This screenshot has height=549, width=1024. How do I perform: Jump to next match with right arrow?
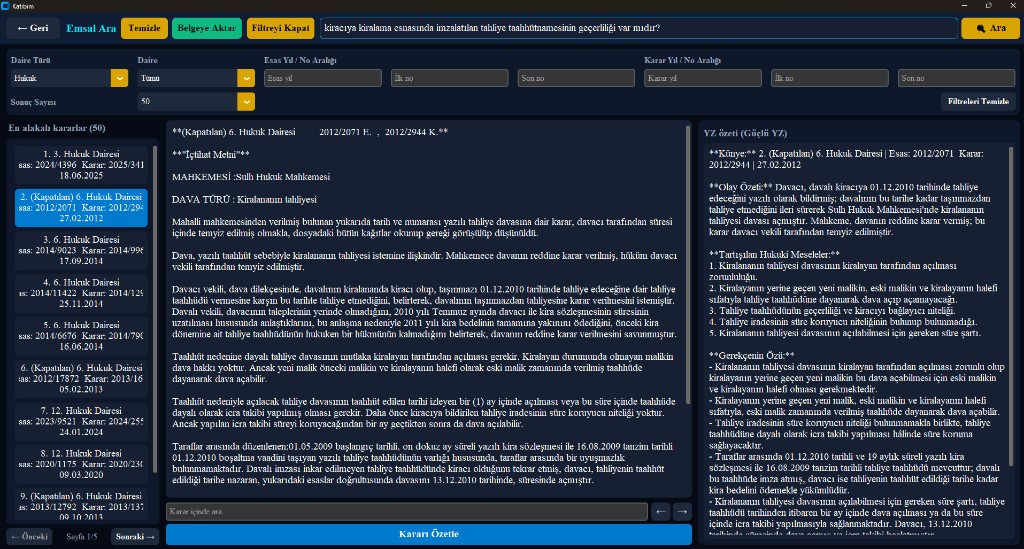682,511
